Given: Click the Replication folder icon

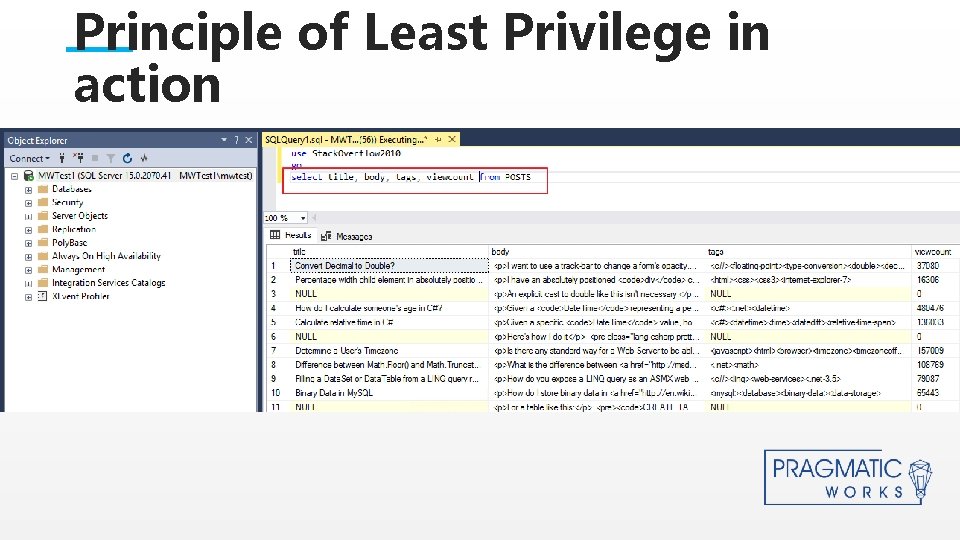Looking at the screenshot, I should point(43,229).
